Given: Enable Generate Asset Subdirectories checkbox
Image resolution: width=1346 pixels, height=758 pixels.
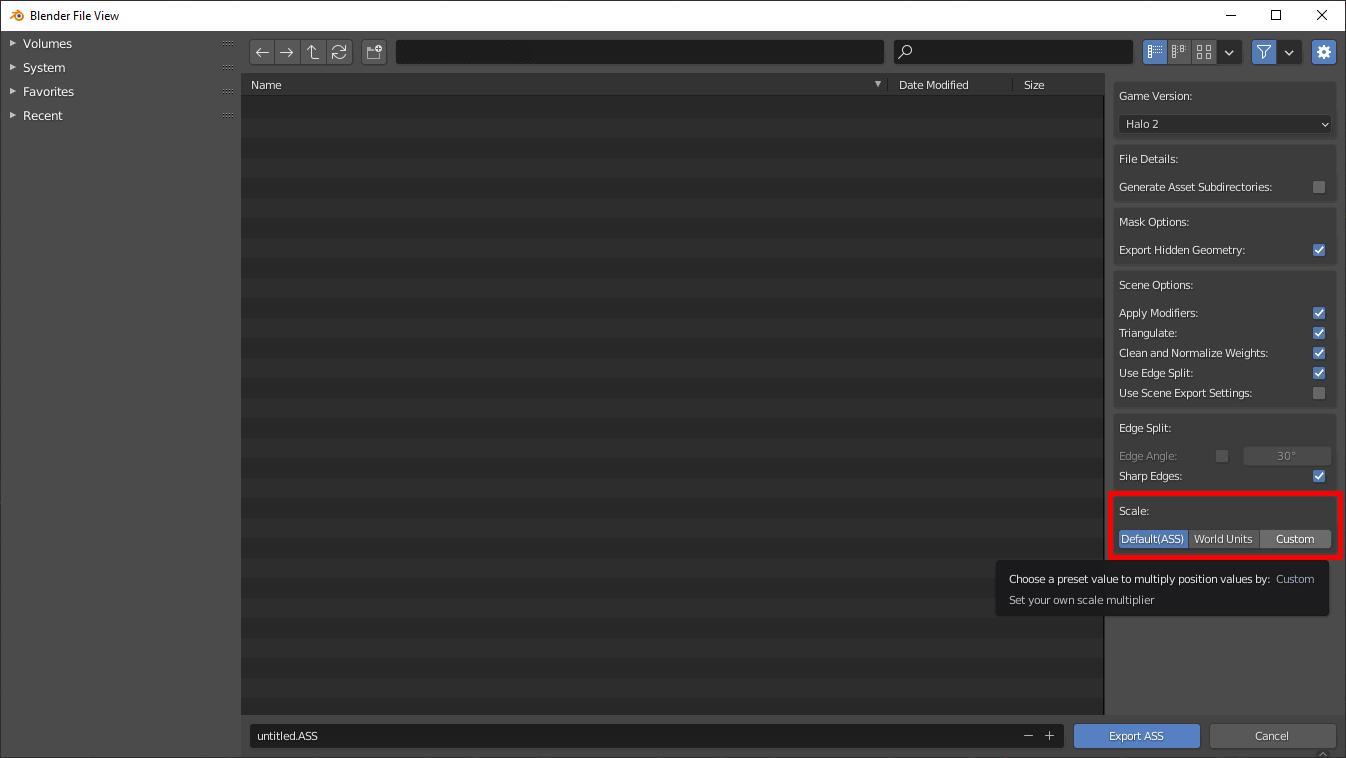Looking at the screenshot, I should click(x=1319, y=187).
